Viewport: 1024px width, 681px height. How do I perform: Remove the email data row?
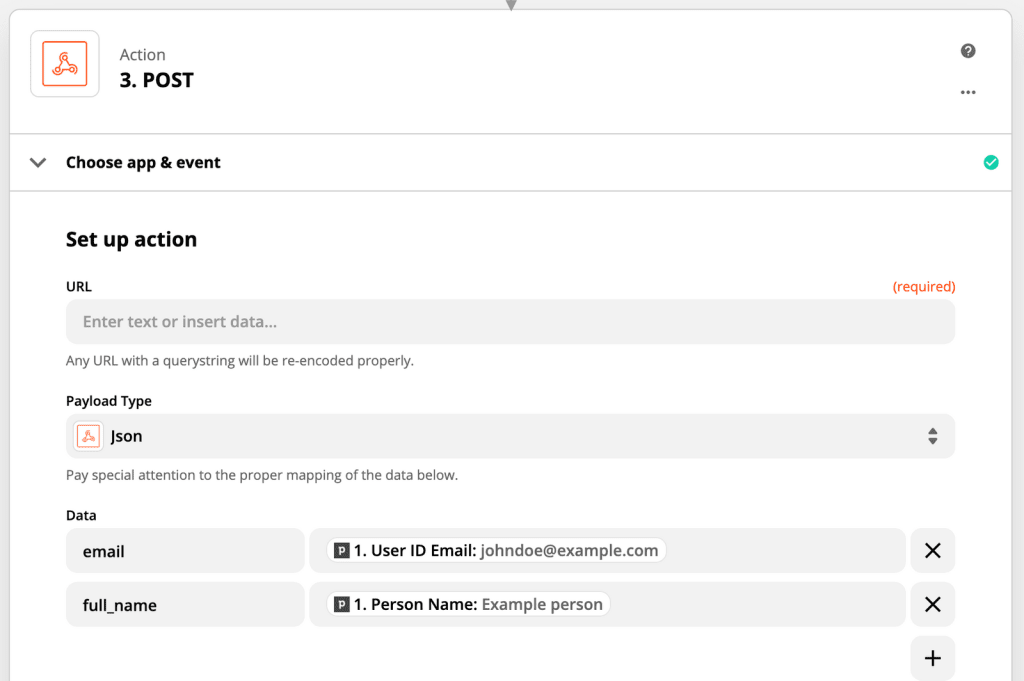[x=933, y=550]
